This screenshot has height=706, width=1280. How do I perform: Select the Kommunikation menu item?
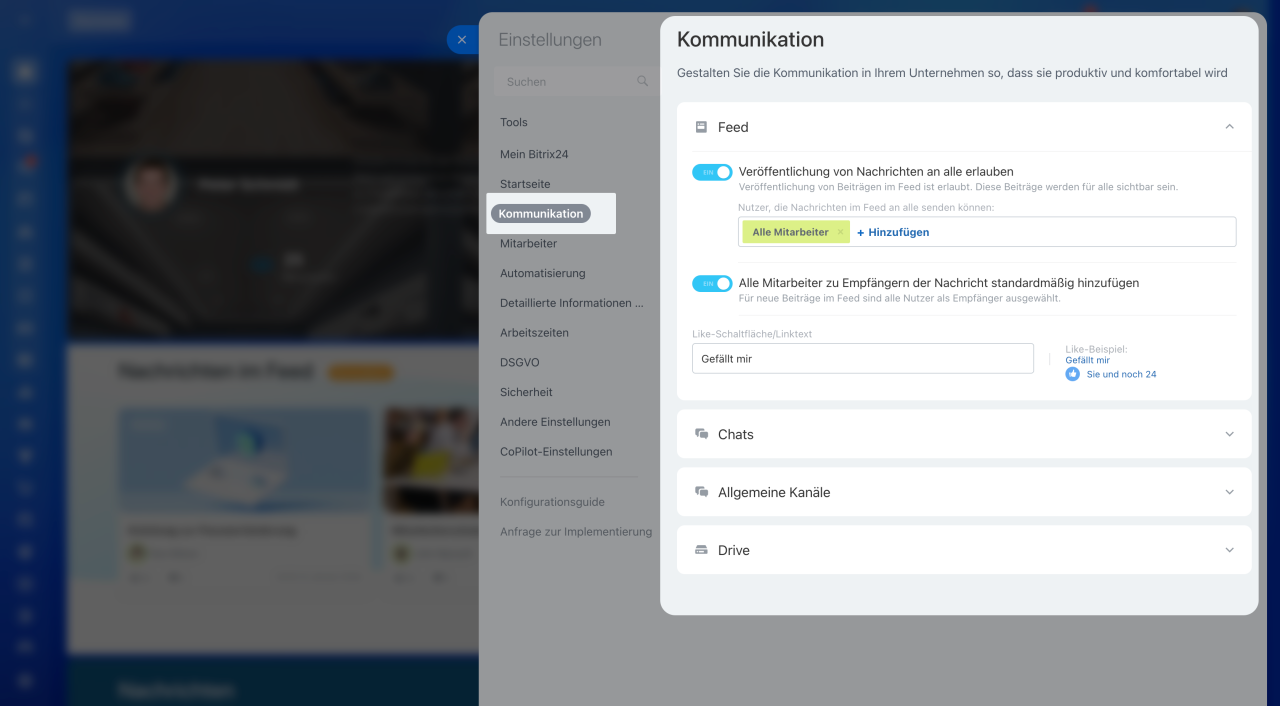[x=541, y=214]
